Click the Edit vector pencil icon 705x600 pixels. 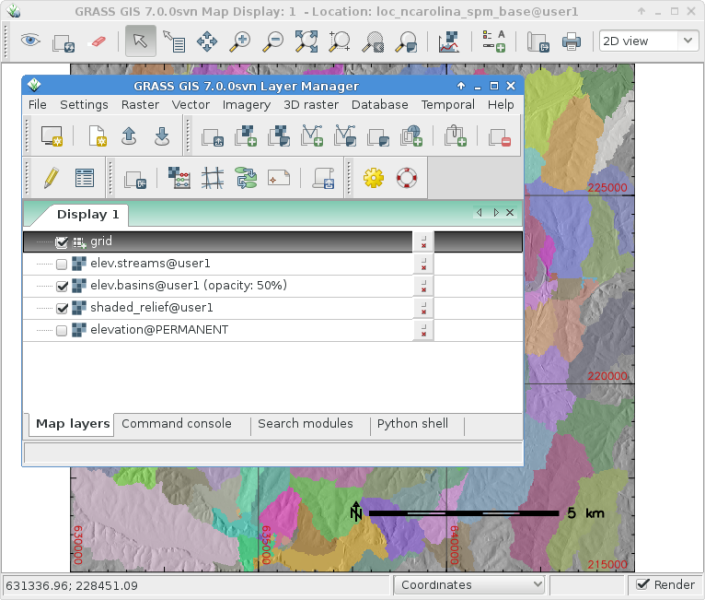tap(51, 178)
